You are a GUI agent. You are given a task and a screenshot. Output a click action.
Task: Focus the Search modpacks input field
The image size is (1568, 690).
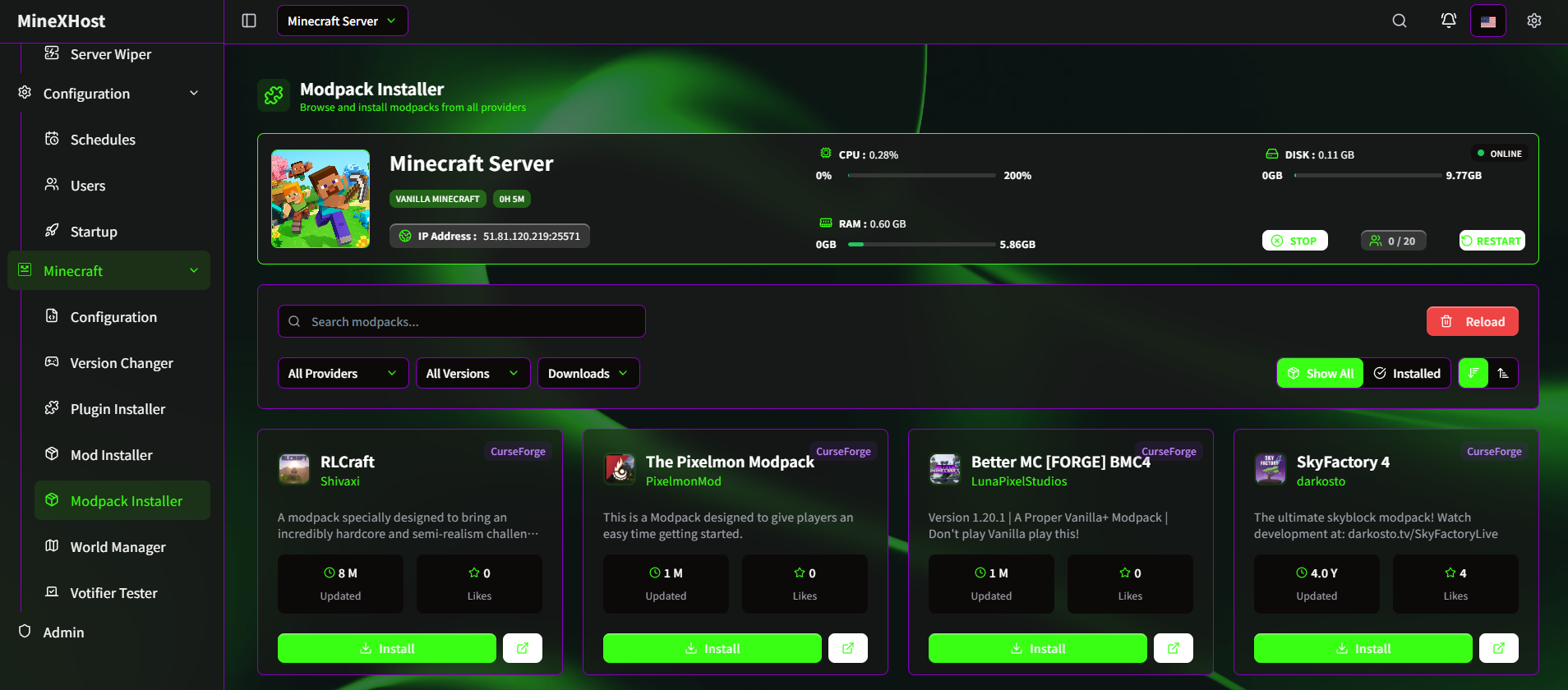point(462,321)
